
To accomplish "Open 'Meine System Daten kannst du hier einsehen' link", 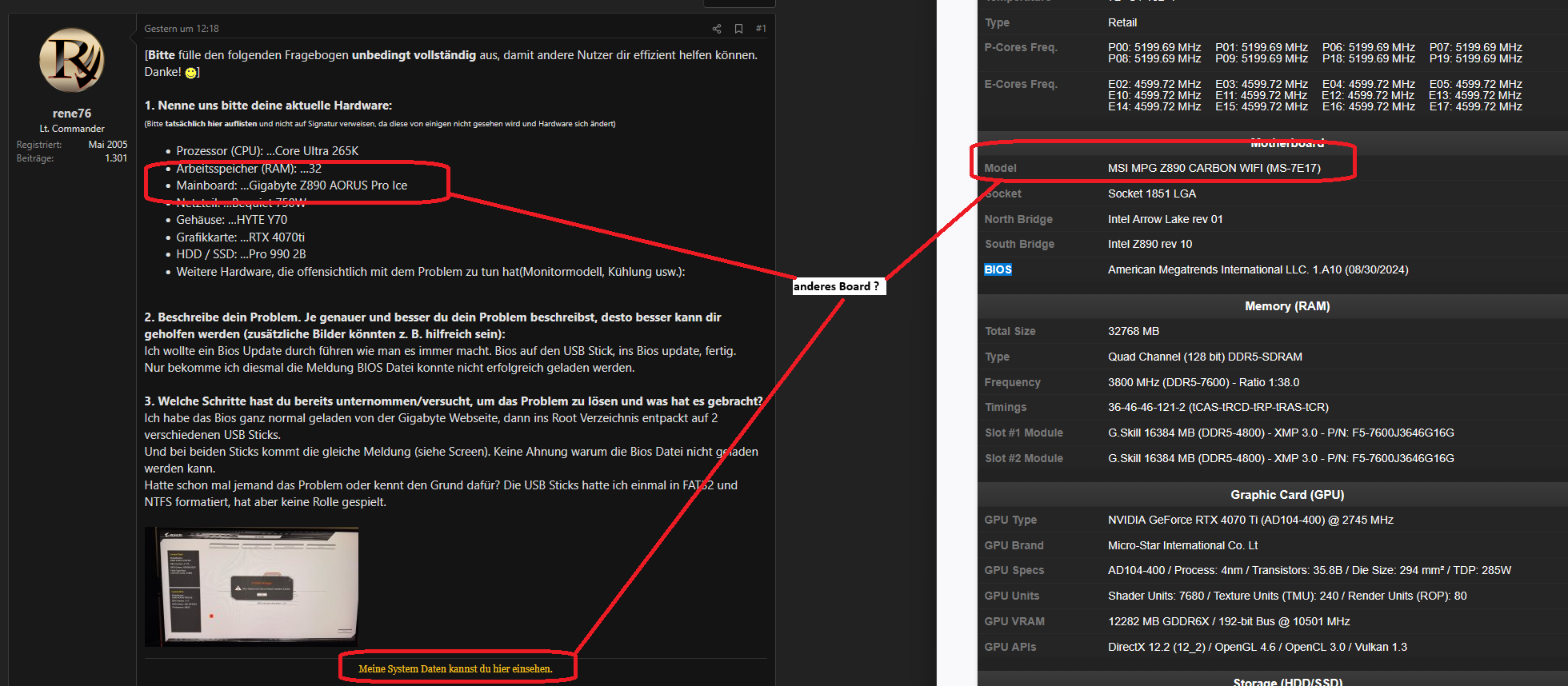I will pos(455,668).
